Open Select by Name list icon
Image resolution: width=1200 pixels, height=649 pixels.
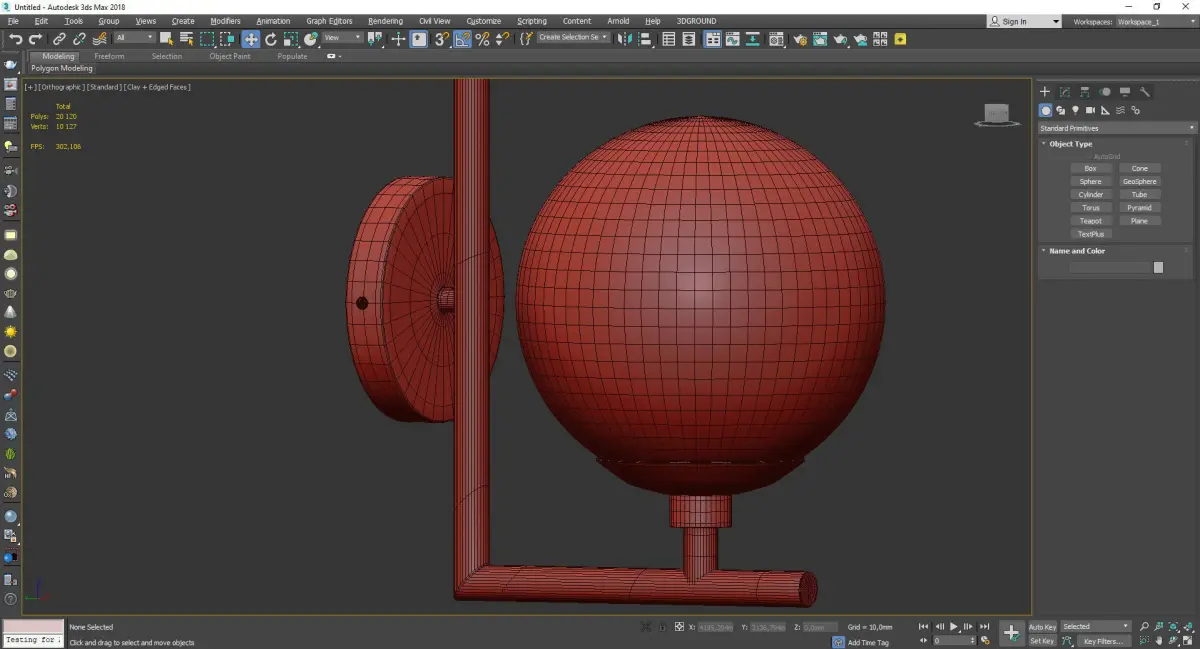[x=186, y=39]
